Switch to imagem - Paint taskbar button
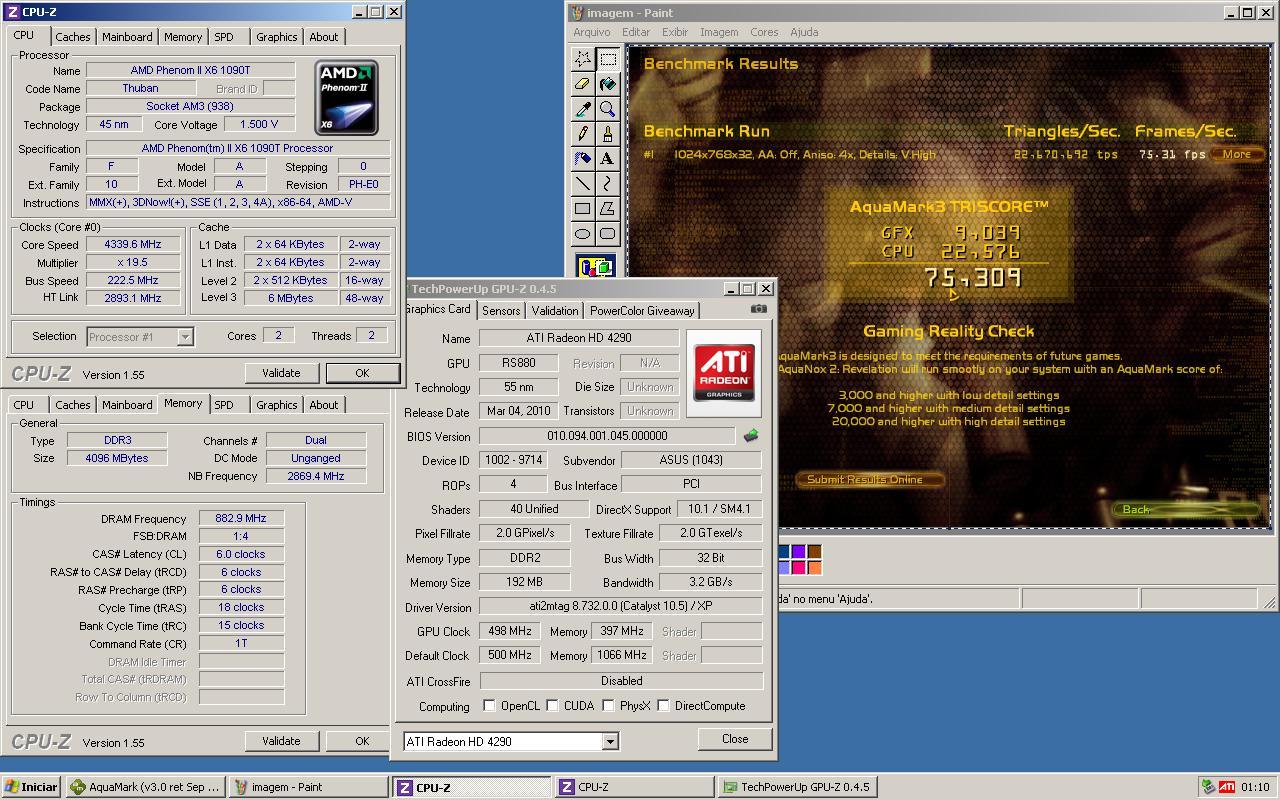1280x800 pixels. tap(308, 787)
